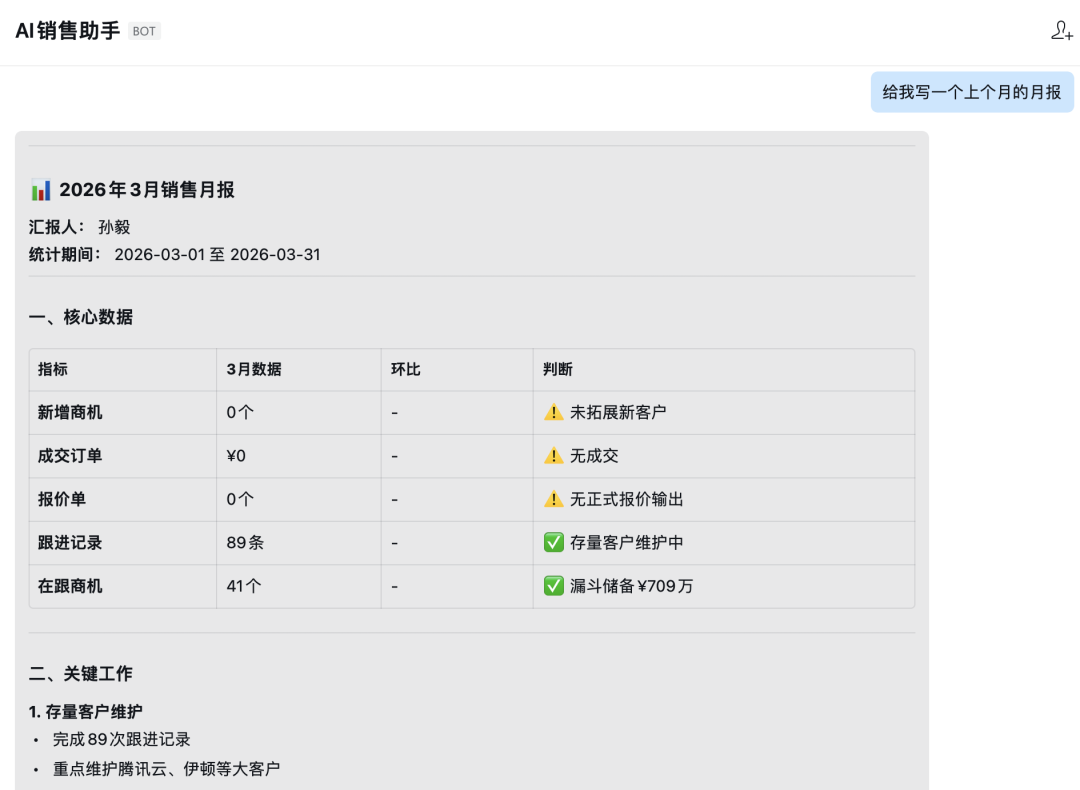Click the 环比 column header
This screenshot has height=790, width=1080.
pyautogui.click(x=406, y=369)
